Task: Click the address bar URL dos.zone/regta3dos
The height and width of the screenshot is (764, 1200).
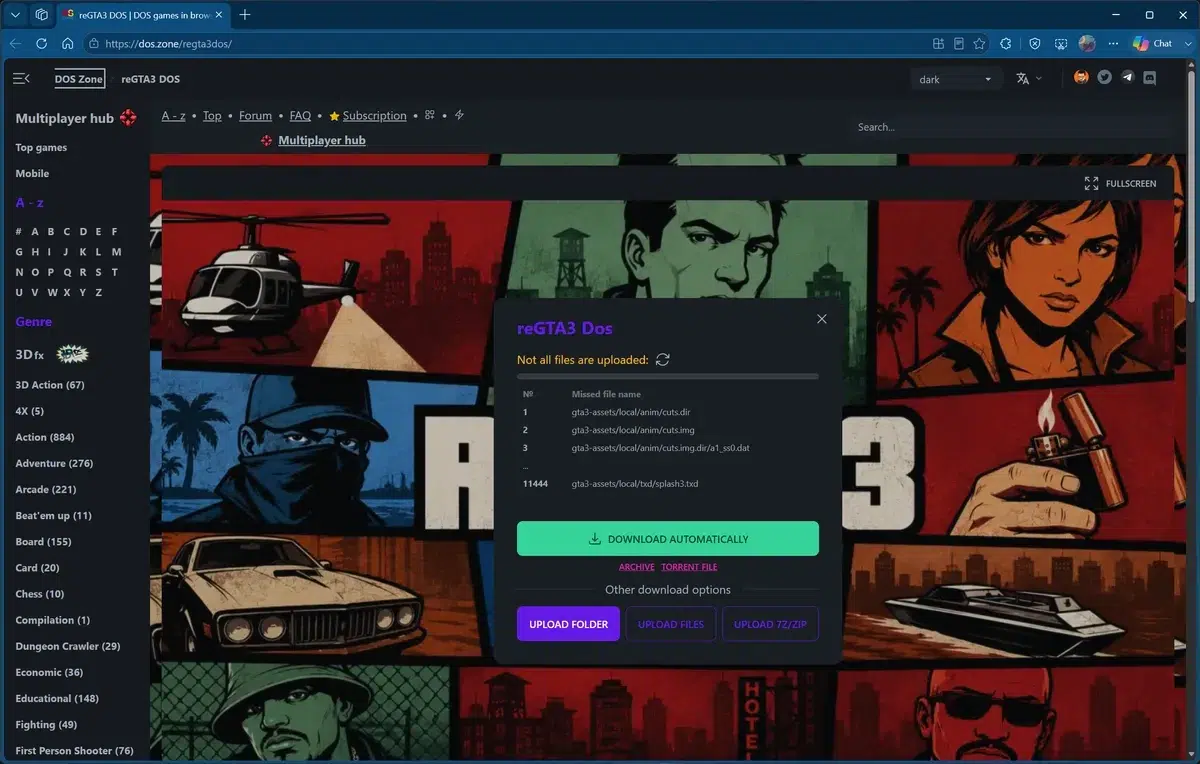Action: point(168,44)
